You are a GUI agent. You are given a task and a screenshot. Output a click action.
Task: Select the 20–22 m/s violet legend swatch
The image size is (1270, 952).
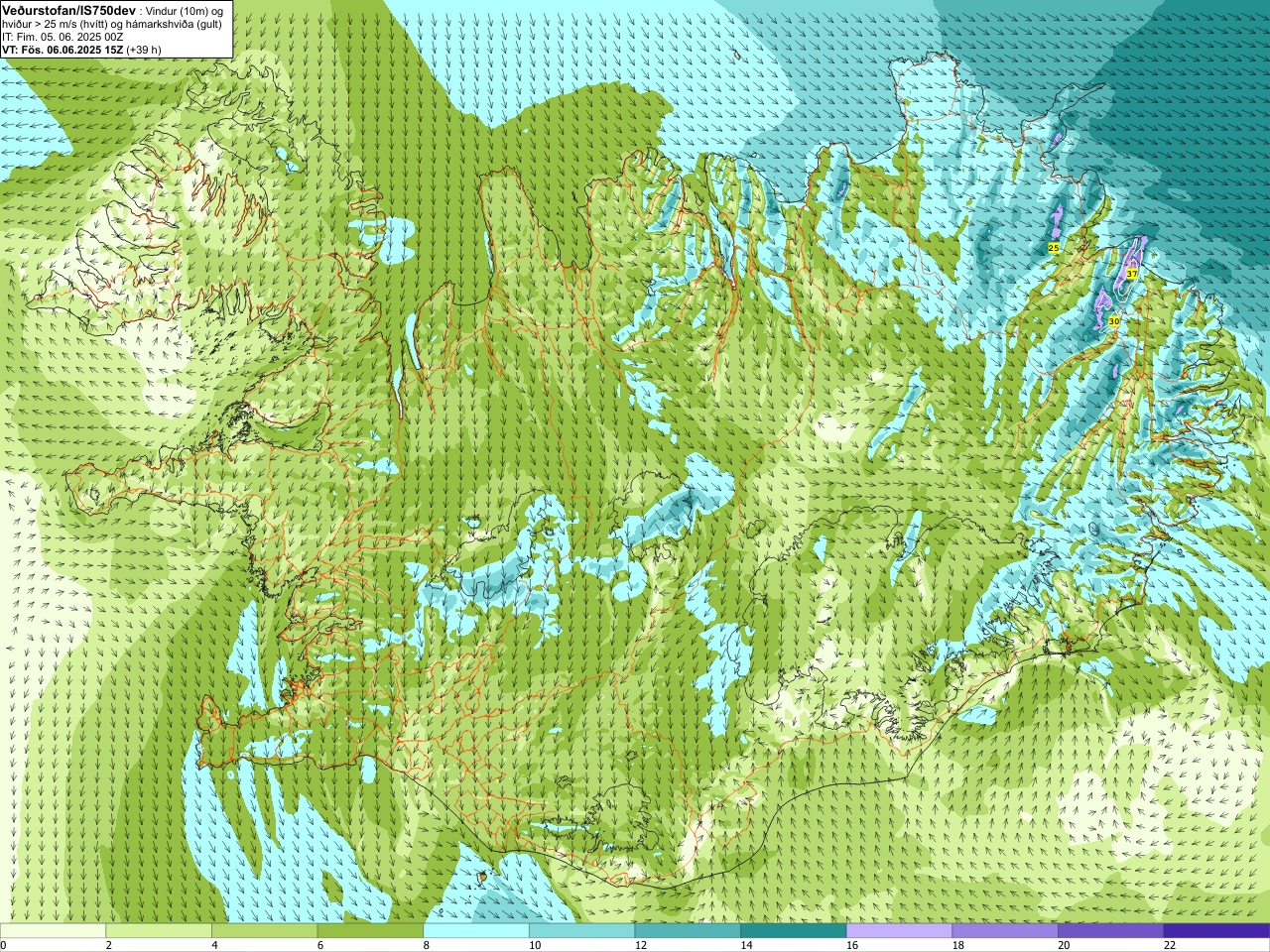point(1111,930)
